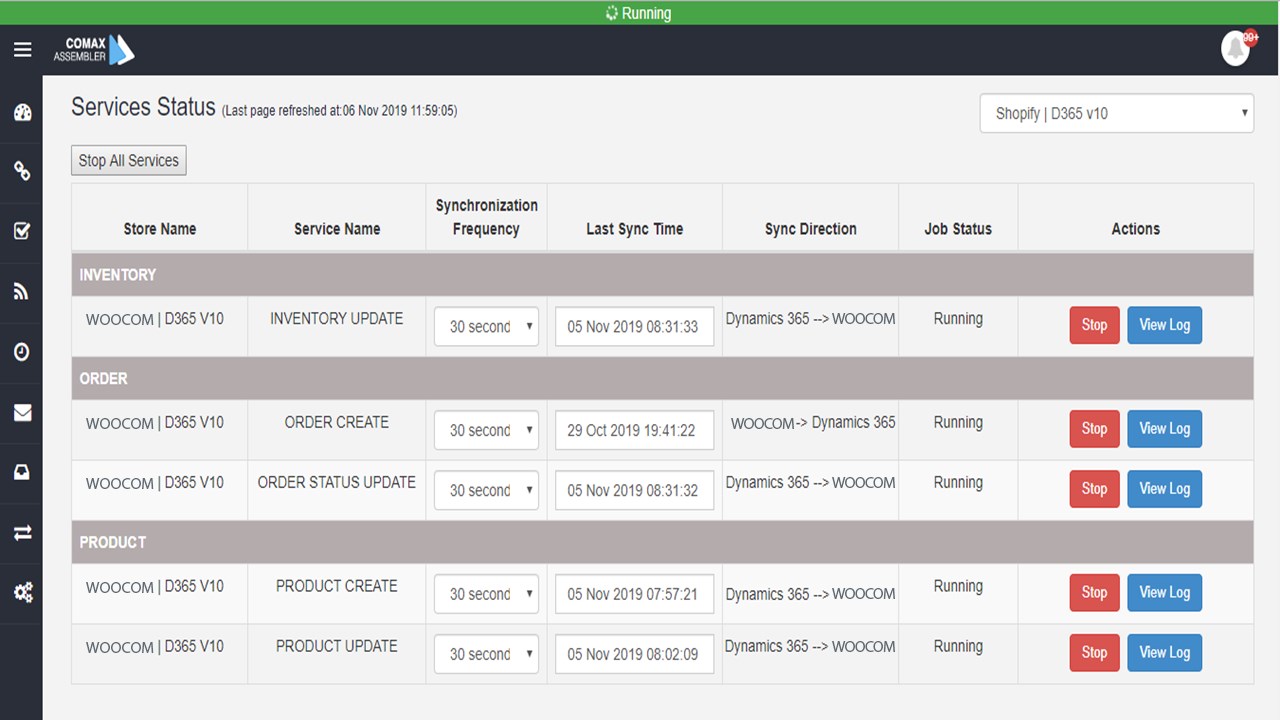Screen dimensions: 1280x720
Task: Click the last page refreshed timestamp
Action: point(339,111)
